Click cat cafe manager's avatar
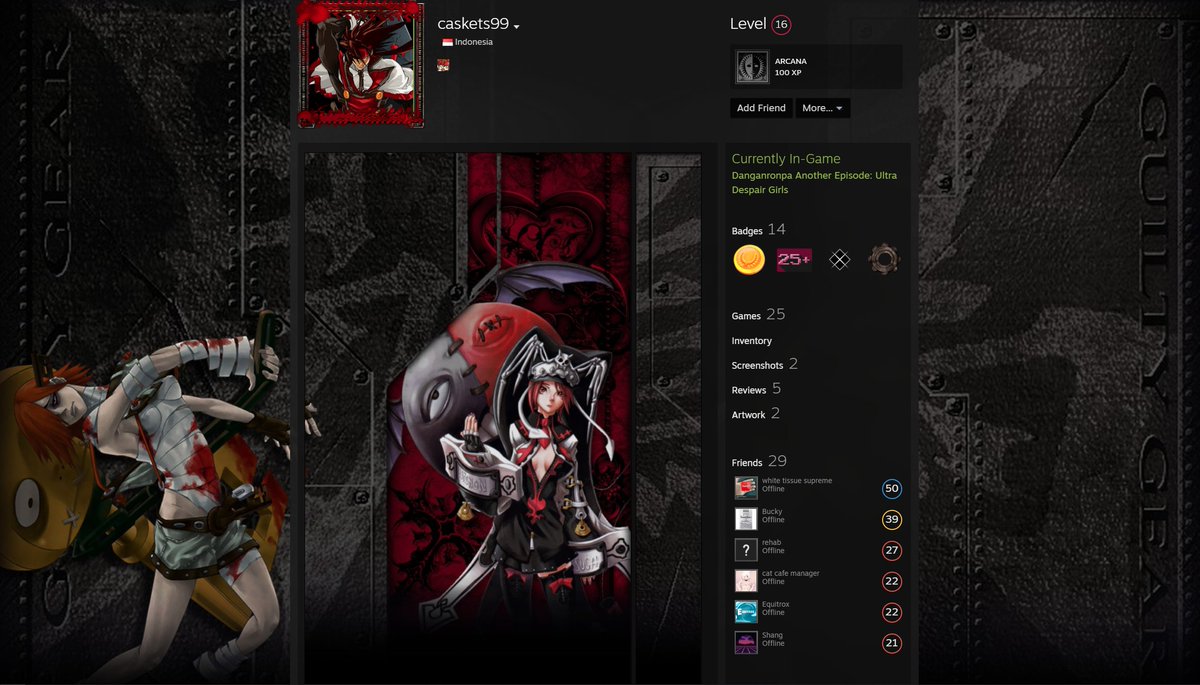 746,581
